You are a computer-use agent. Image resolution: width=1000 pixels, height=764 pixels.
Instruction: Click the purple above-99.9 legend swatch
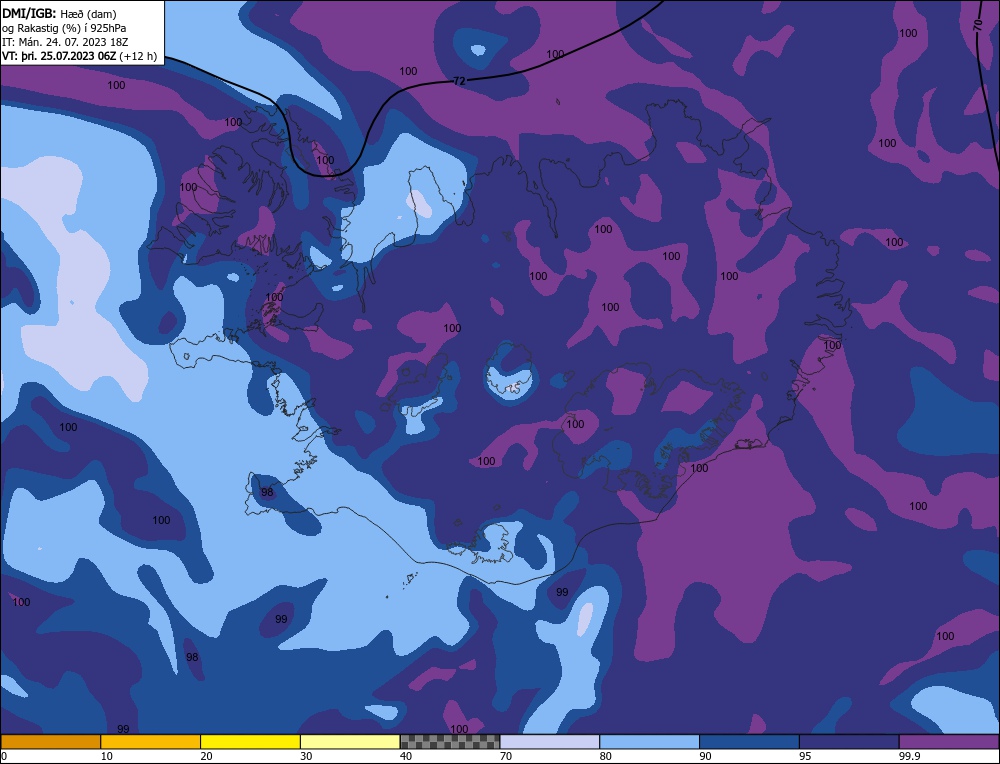tap(949, 742)
